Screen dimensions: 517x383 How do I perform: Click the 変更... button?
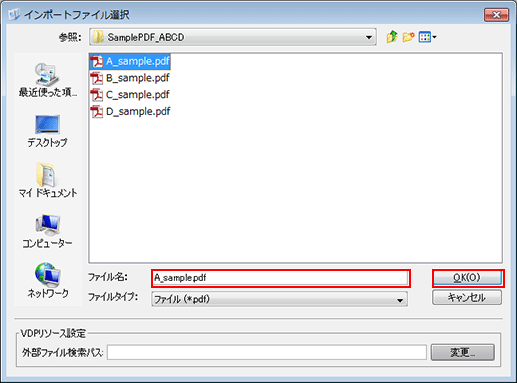pos(462,352)
